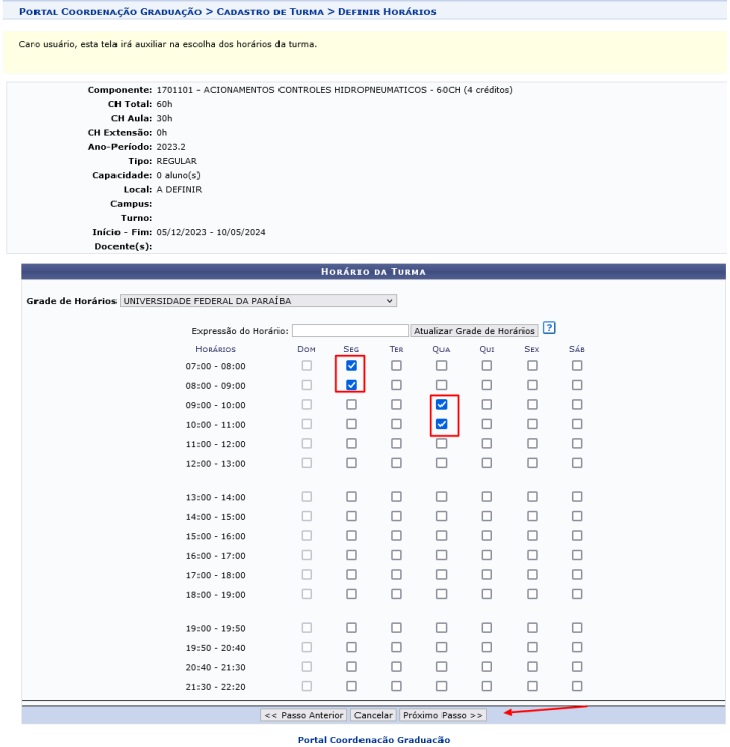Click Atualizar Grade de Horários button

click(x=474, y=331)
